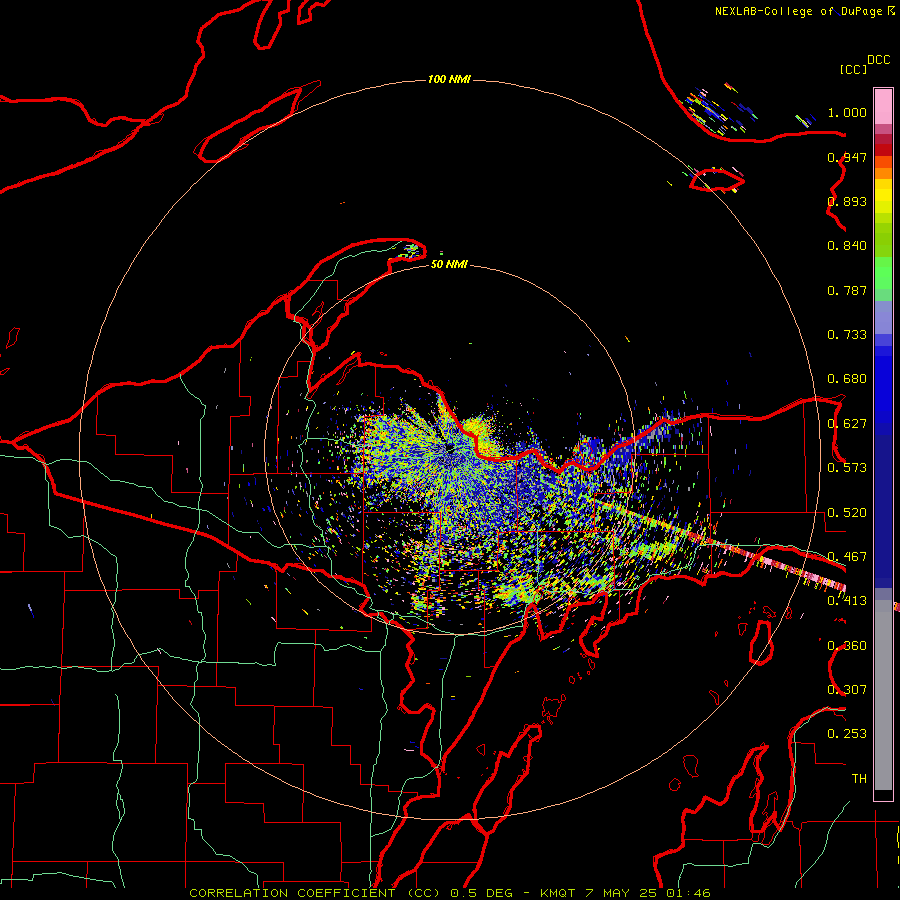Screen dimensions: 900x900
Task: Click the 1.000 scale value
Action: tap(847, 112)
